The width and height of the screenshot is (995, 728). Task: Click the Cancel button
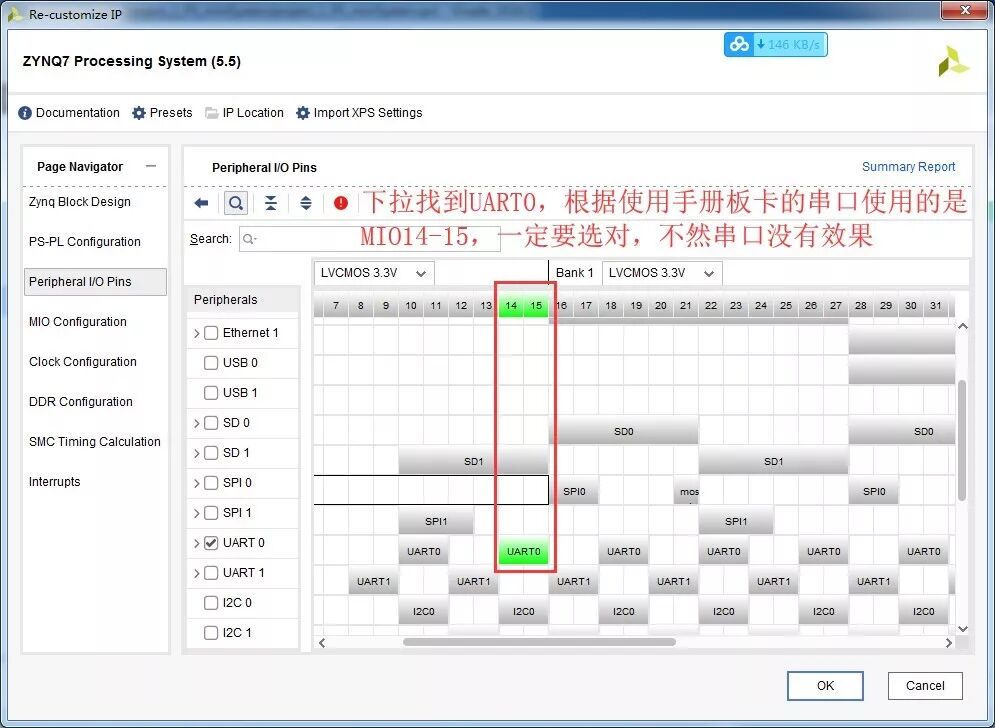pyautogui.click(x=925, y=685)
